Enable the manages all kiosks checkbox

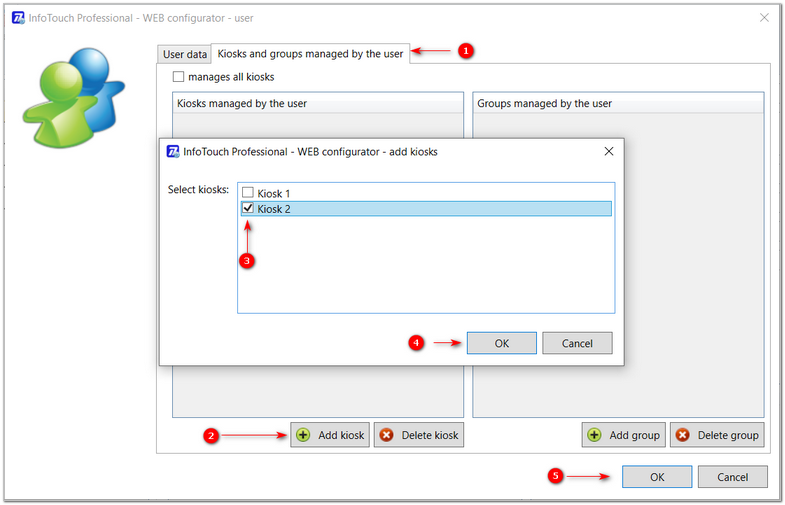click(x=178, y=77)
